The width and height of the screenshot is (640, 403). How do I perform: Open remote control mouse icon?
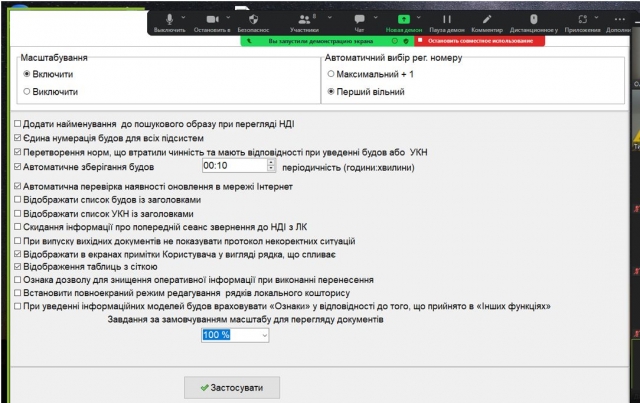tap(533, 19)
